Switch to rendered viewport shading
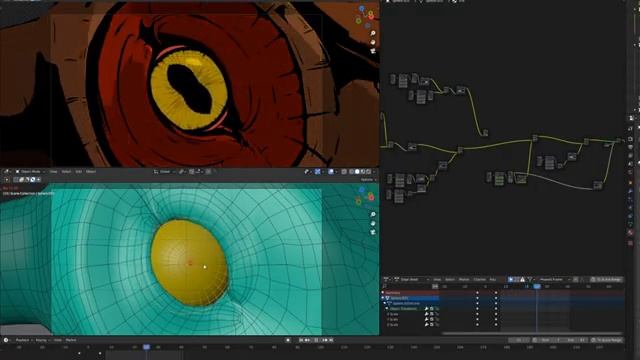640x360 pixels. 369,171
